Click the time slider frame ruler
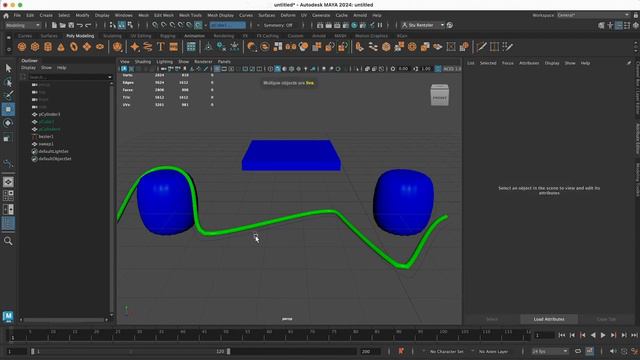Image resolution: width=640 pixels, height=360 pixels. pyautogui.click(x=269, y=335)
